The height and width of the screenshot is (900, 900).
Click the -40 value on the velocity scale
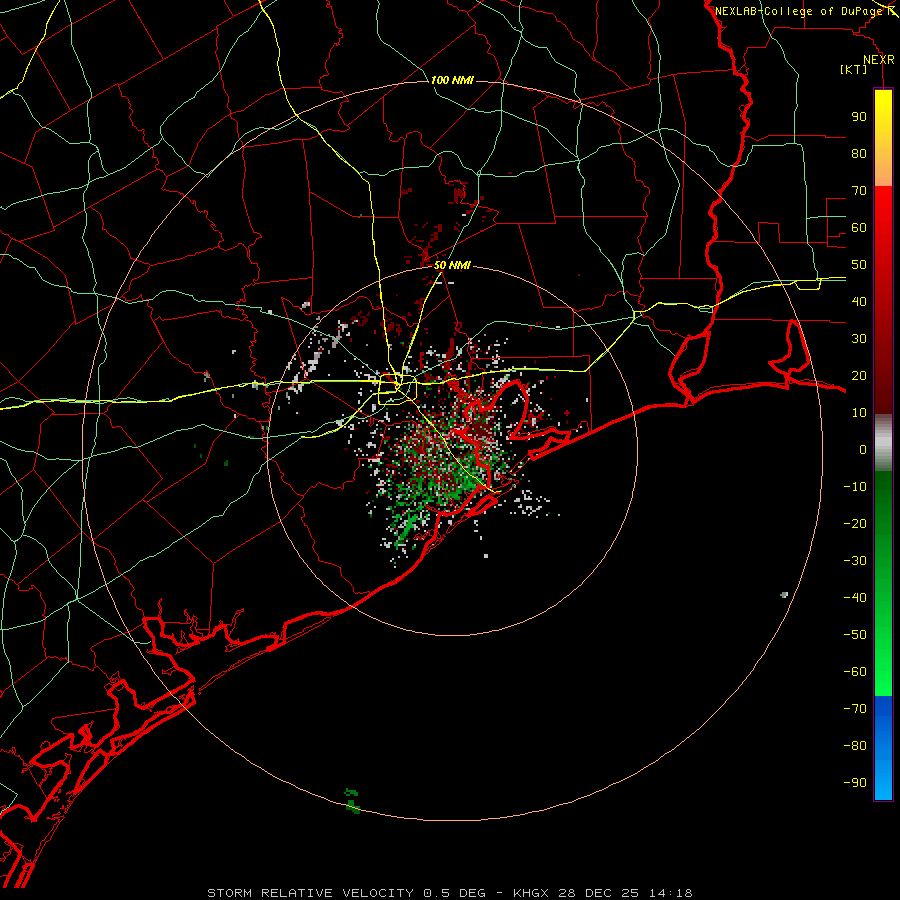[855, 598]
